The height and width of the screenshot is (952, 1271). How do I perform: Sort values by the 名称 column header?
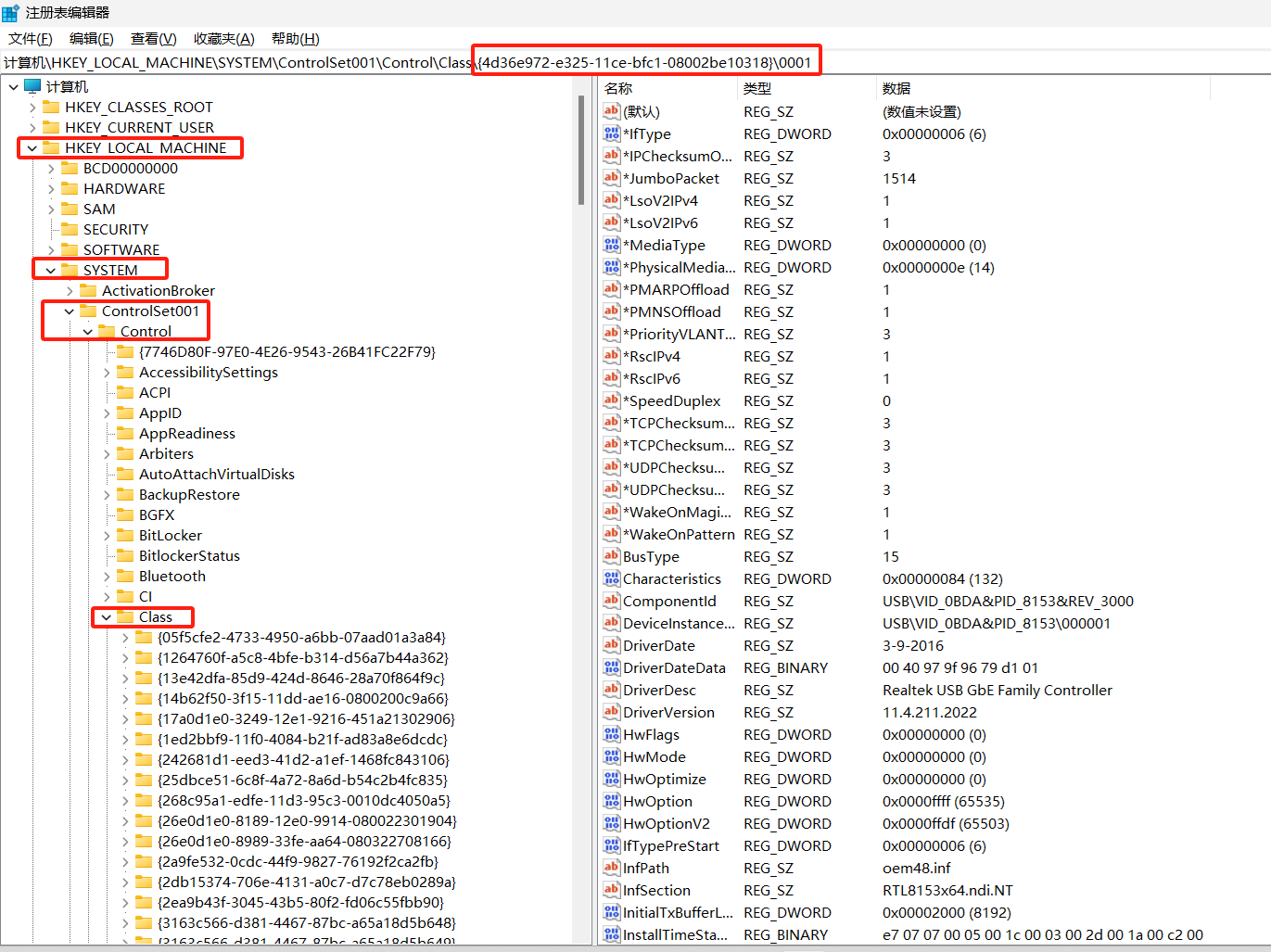tap(618, 88)
